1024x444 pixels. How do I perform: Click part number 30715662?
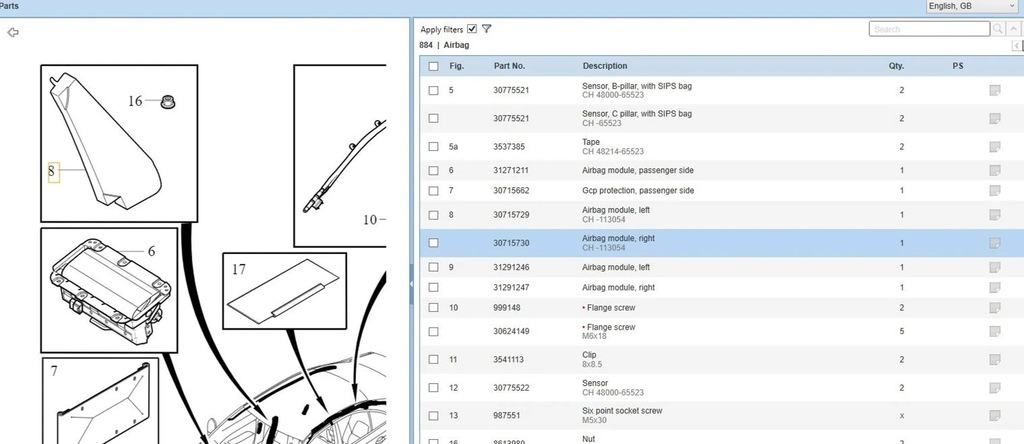pyautogui.click(x=511, y=191)
